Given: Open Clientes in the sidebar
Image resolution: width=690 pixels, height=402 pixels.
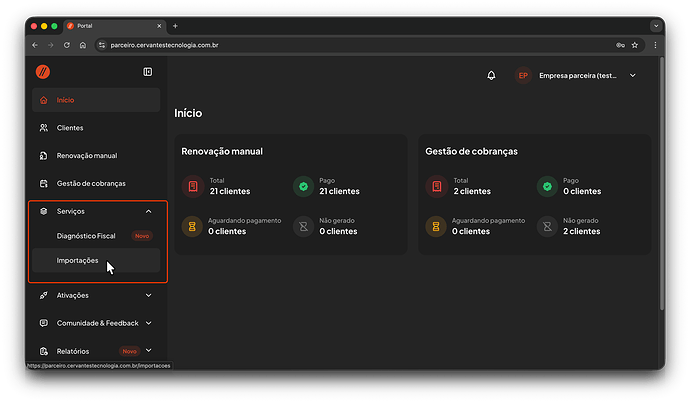Looking at the screenshot, I should tap(70, 128).
